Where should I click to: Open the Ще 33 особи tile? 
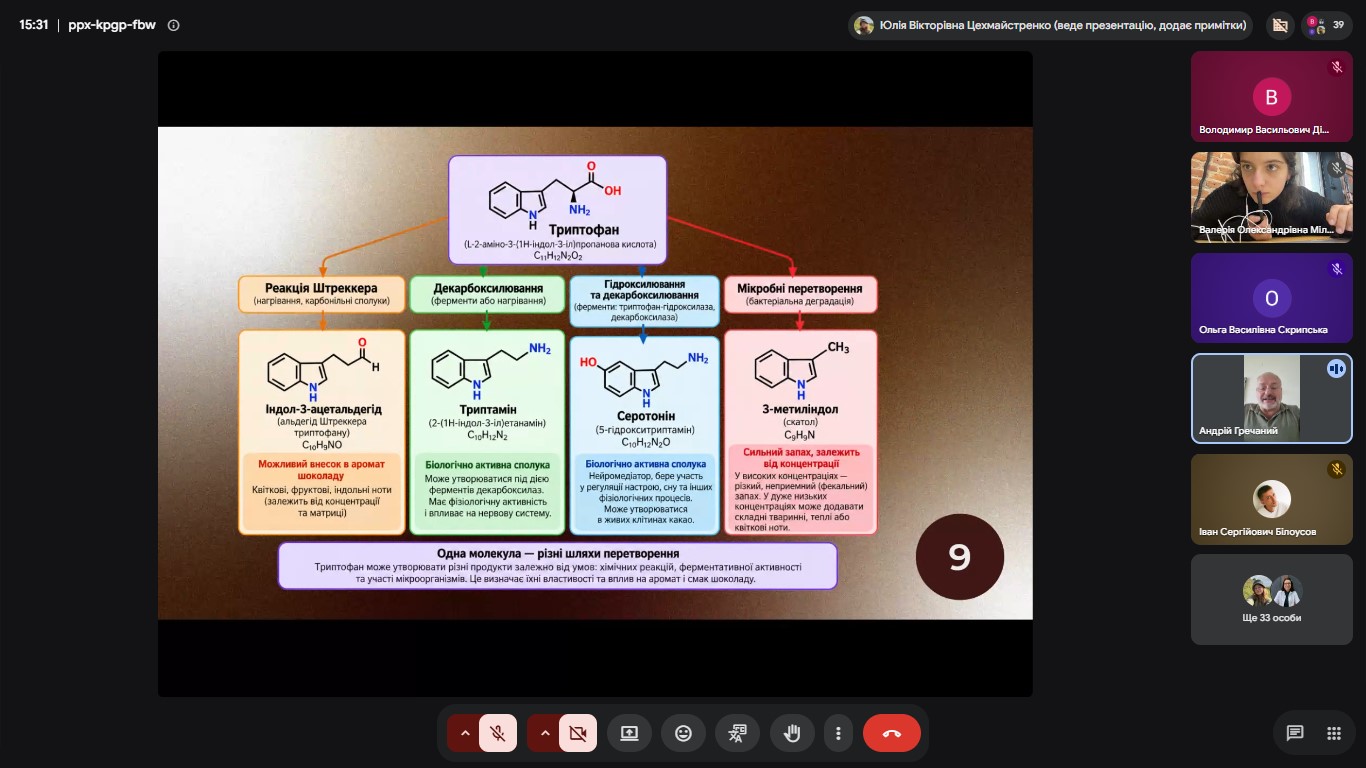[1271, 599]
